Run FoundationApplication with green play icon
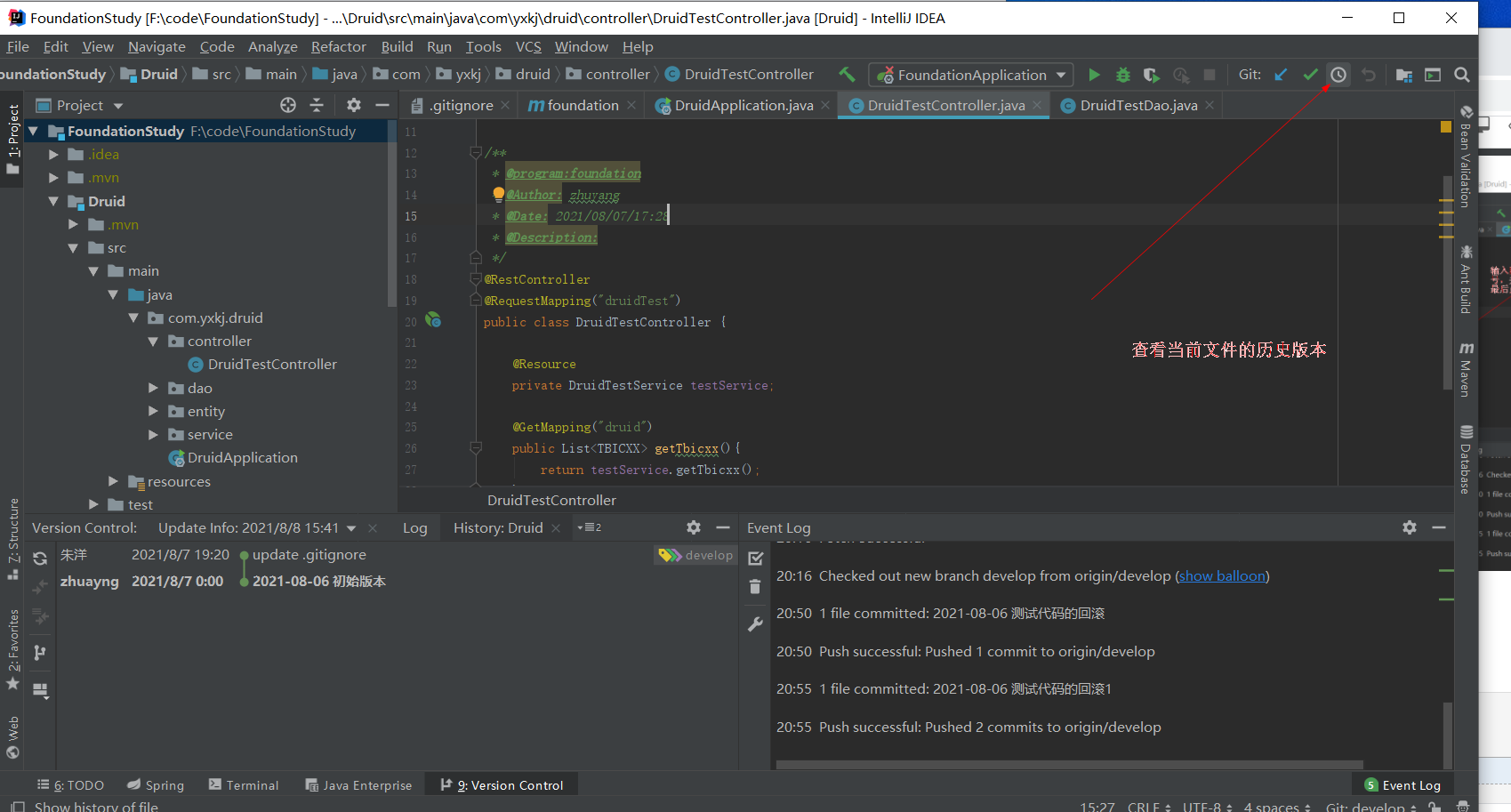The width and height of the screenshot is (1511, 812). pos(1095,75)
